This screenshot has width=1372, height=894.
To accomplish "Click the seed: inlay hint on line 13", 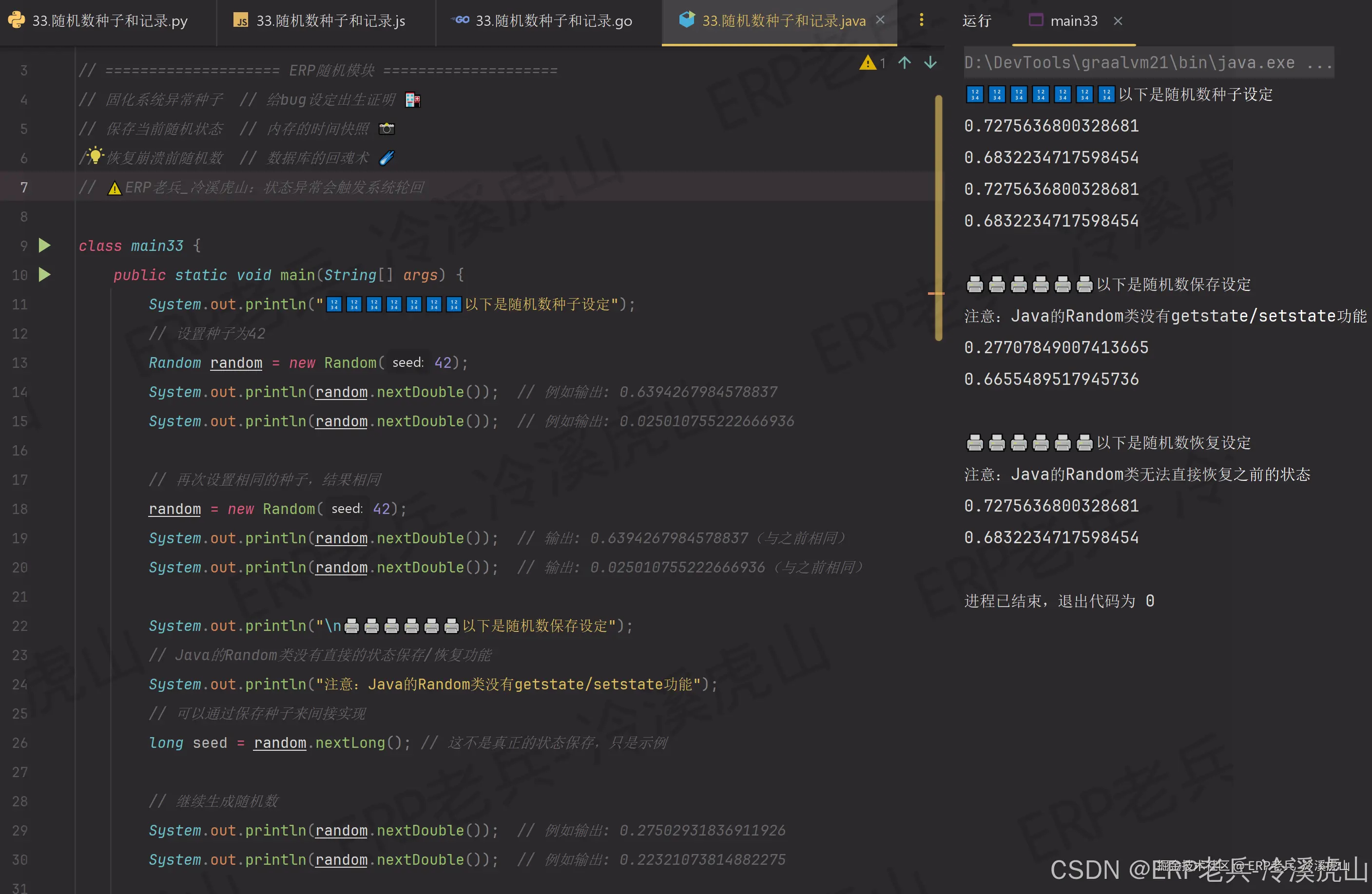I will pos(407,362).
